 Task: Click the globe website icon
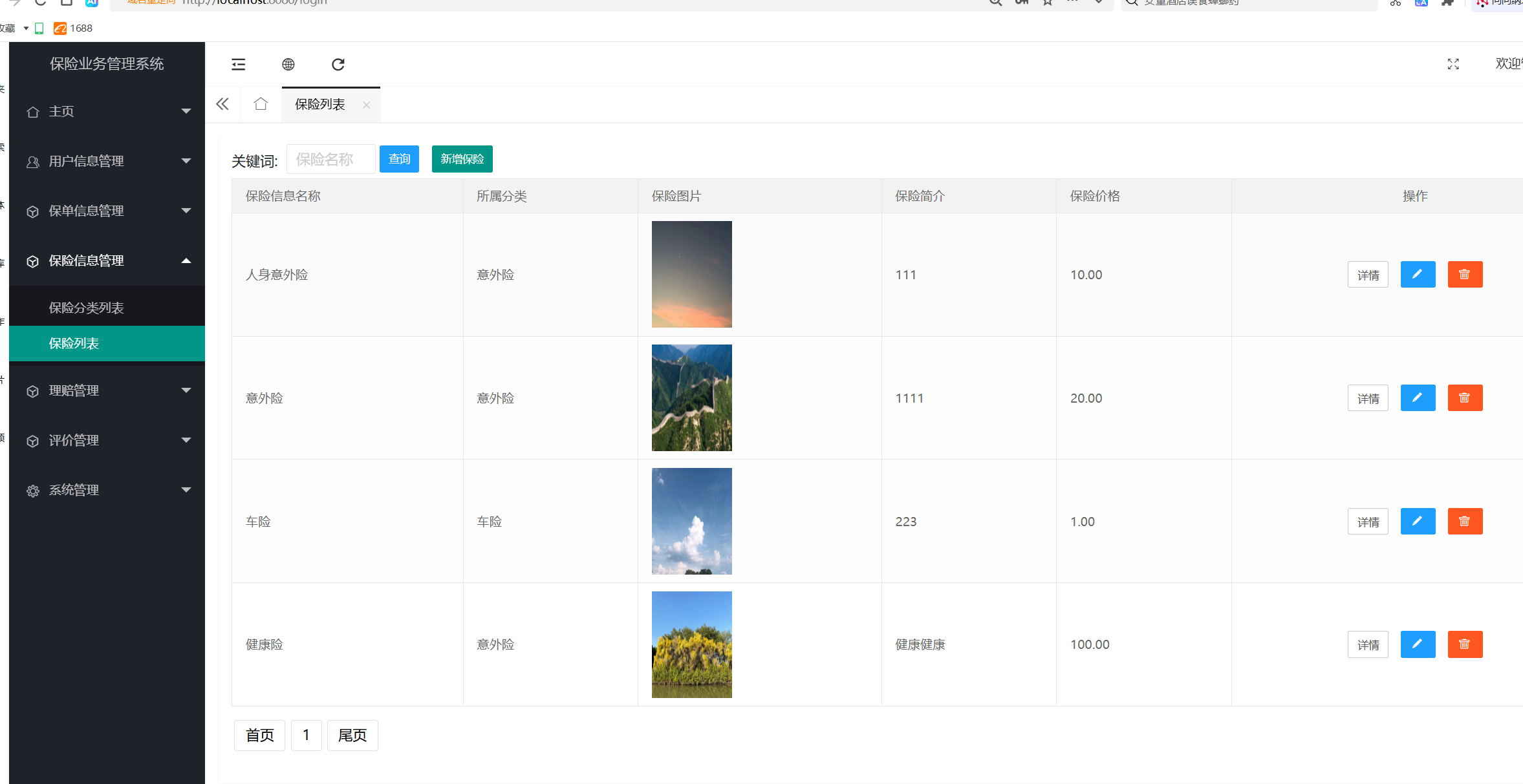click(x=288, y=64)
